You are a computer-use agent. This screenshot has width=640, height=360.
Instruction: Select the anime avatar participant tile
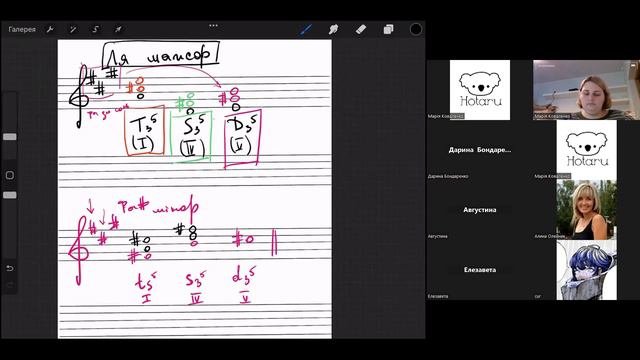point(587,270)
